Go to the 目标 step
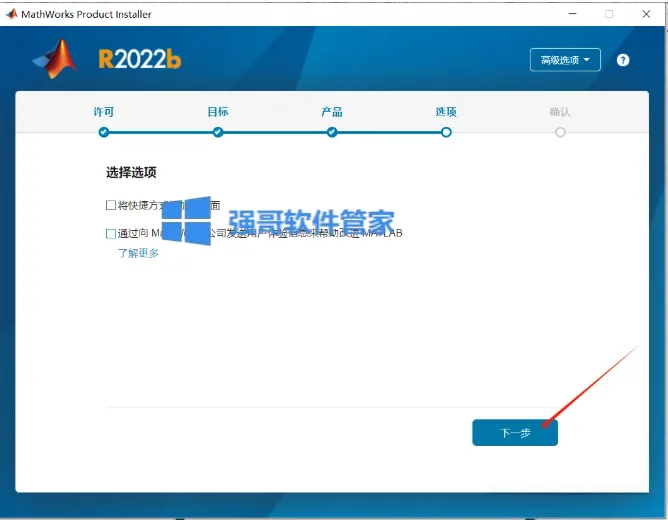 pos(218,112)
